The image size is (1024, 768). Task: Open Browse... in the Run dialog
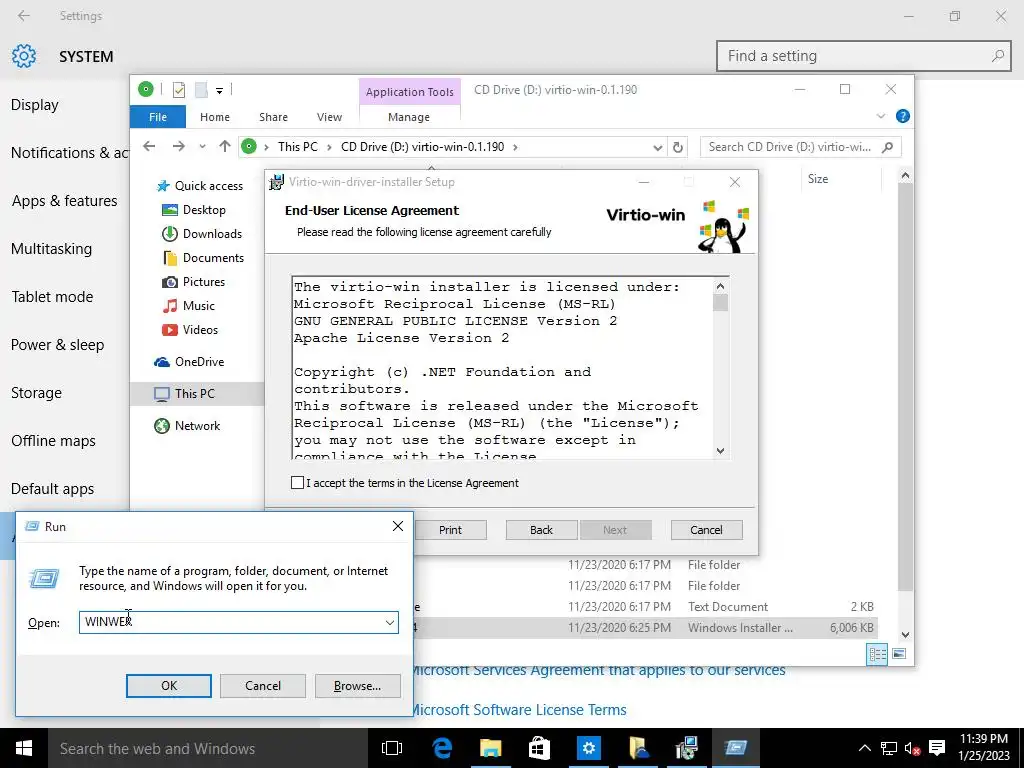pos(357,686)
